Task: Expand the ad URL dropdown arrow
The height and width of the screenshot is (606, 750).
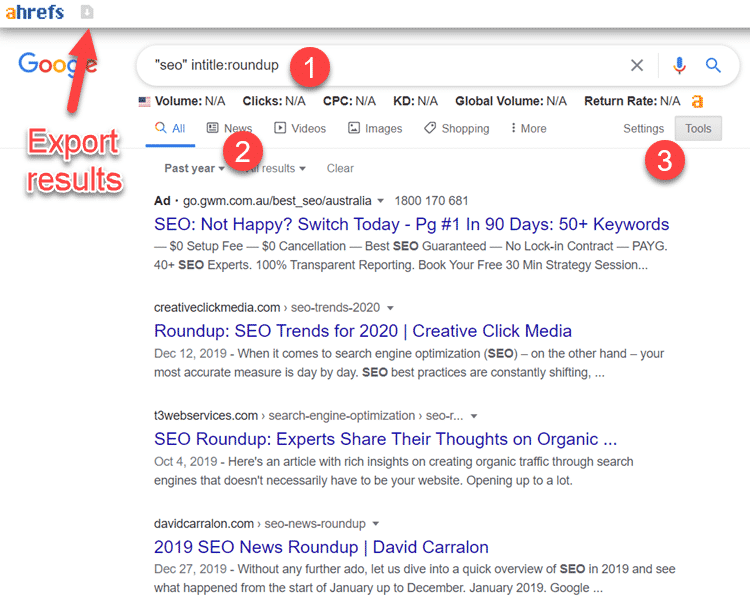Action: pyautogui.click(x=381, y=201)
